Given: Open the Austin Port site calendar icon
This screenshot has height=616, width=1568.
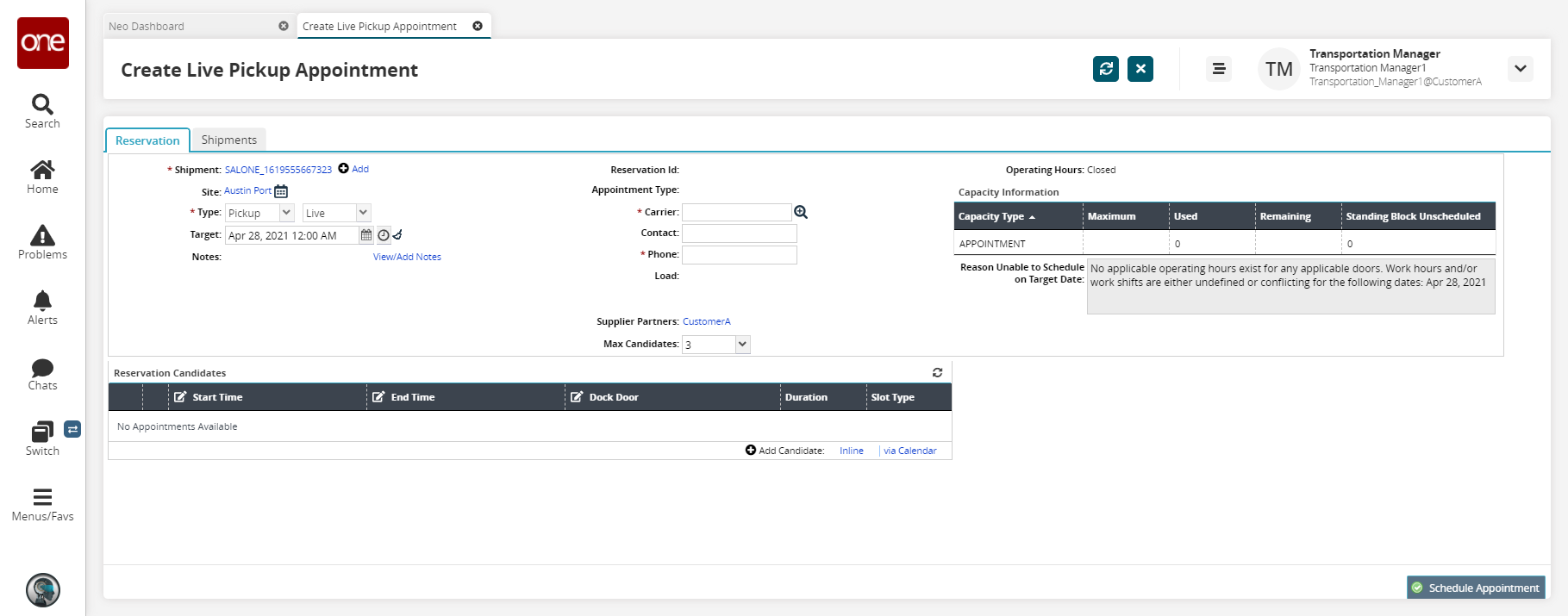Looking at the screenshot, I should click(281, 191).
